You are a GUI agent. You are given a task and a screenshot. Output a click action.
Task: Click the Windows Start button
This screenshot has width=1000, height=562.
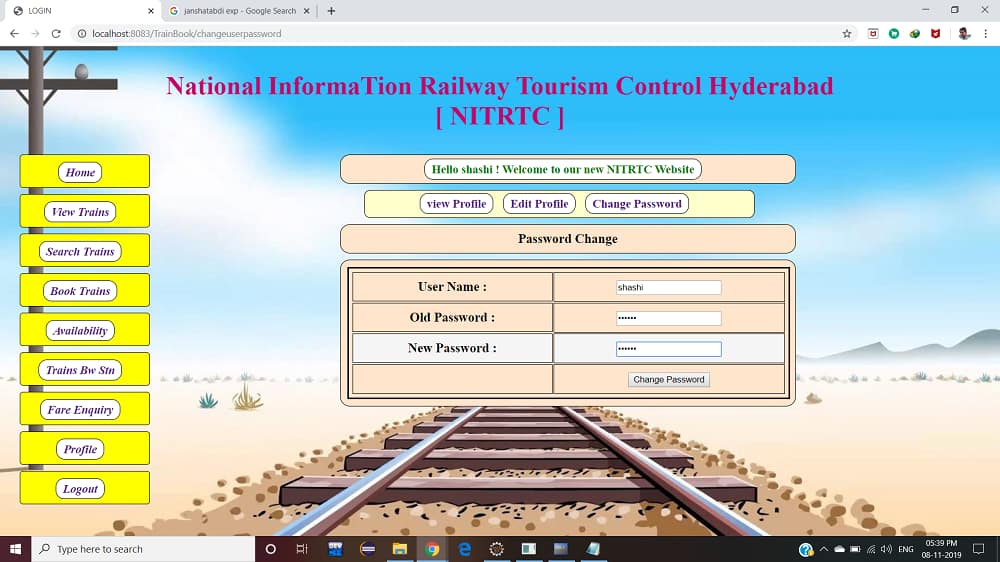(16, 549)
